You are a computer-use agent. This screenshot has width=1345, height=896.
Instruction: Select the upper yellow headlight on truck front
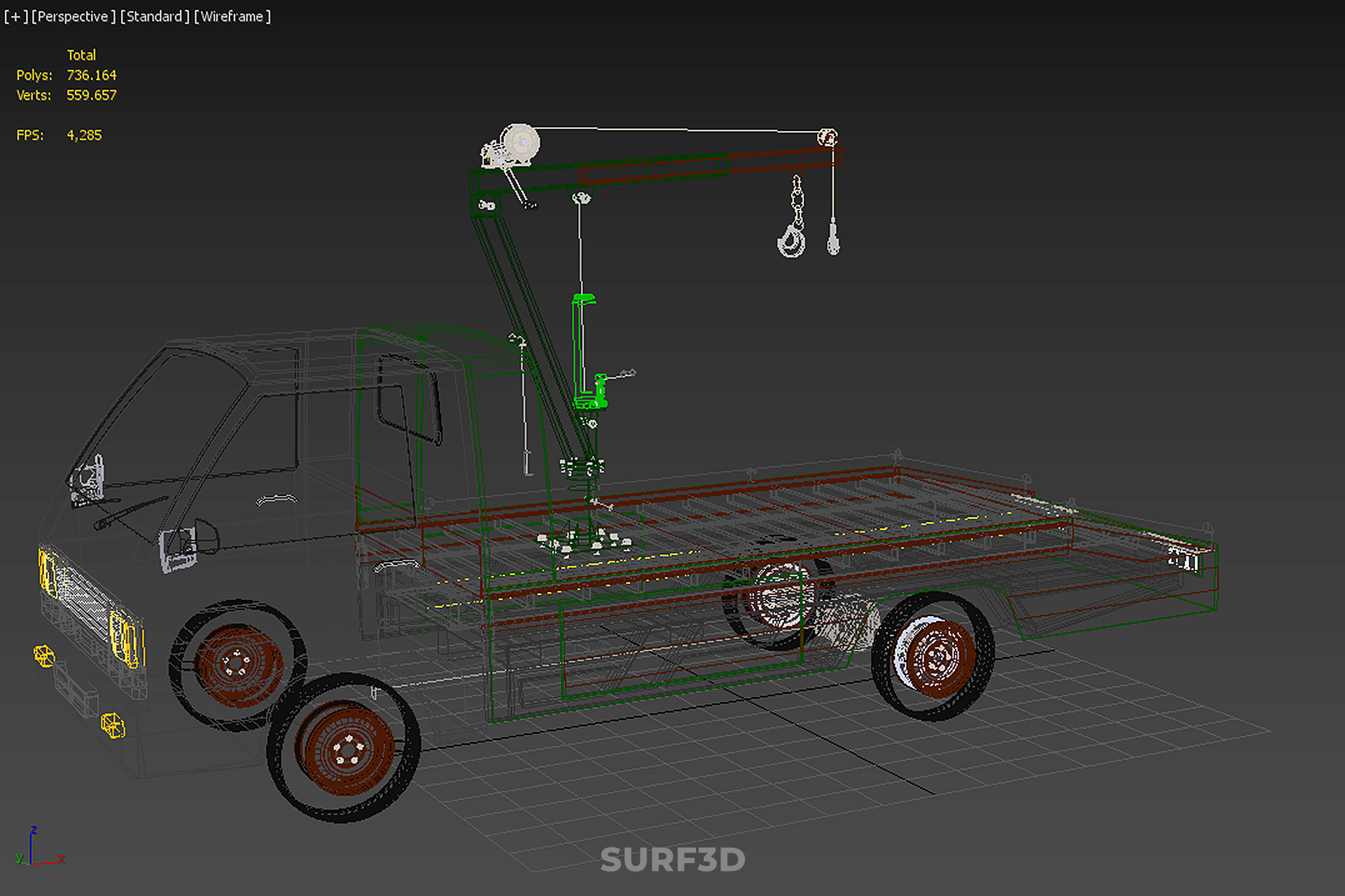pos(48,573)
